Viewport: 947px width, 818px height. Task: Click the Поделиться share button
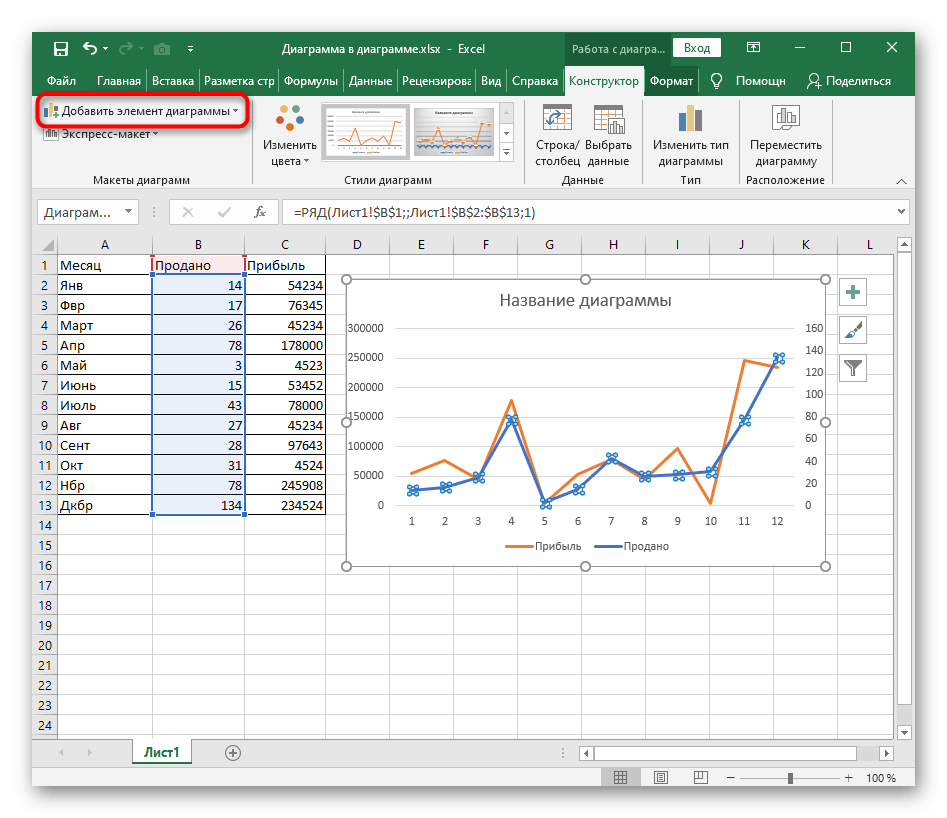(x=849, y=81)
